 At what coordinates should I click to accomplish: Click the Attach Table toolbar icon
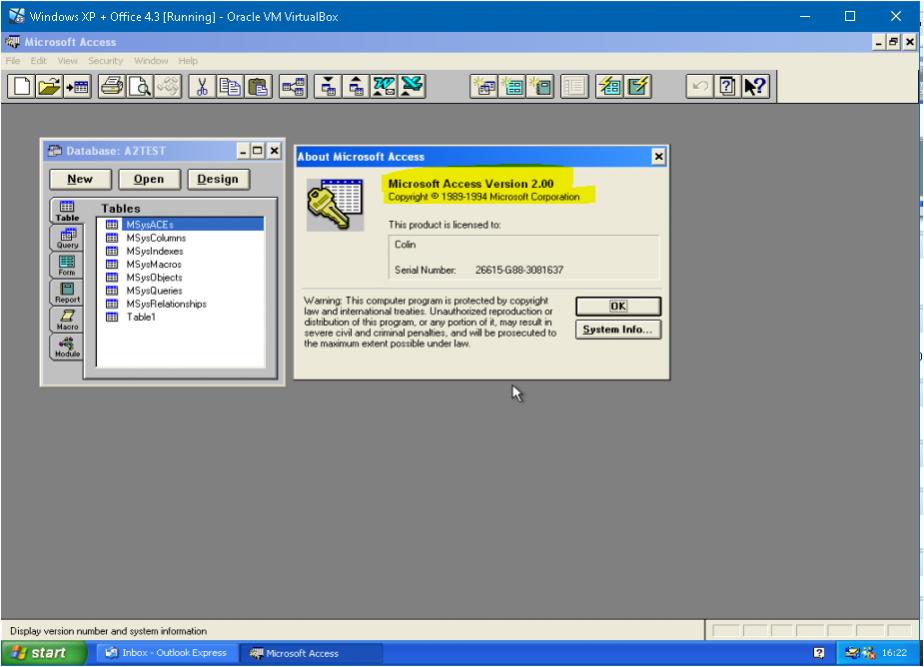[77, 87]
